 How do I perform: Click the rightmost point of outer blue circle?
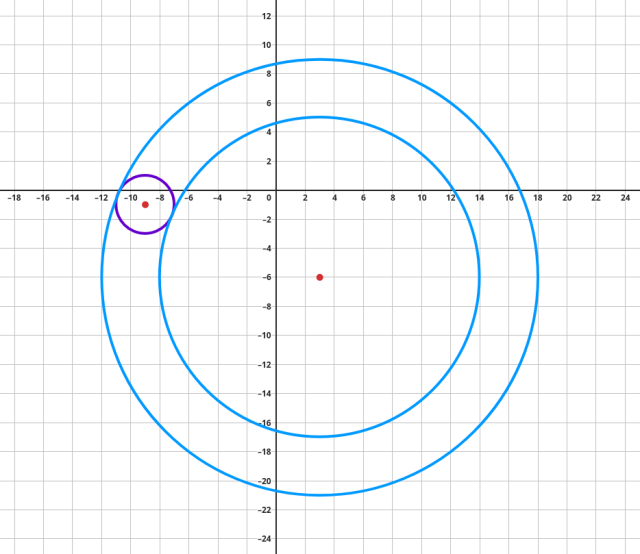pyautogui.click(x=538, y=277)
